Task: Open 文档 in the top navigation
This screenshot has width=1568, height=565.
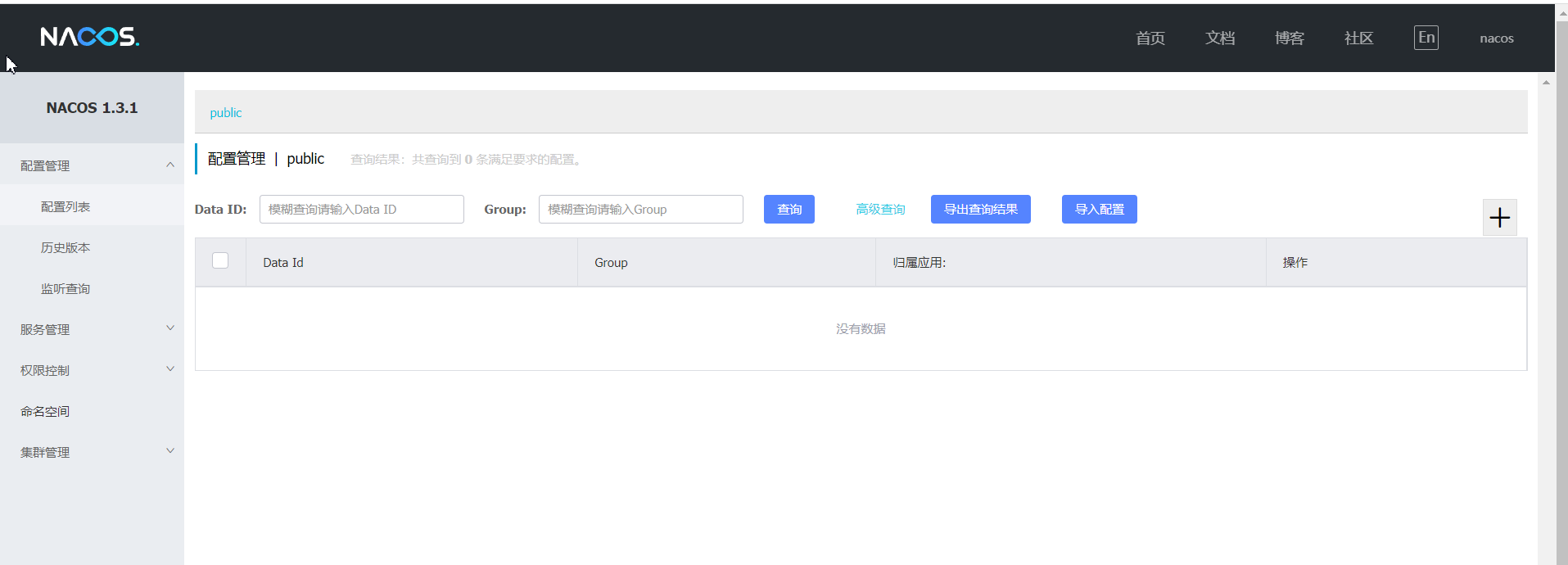Action: point(1219,38)
